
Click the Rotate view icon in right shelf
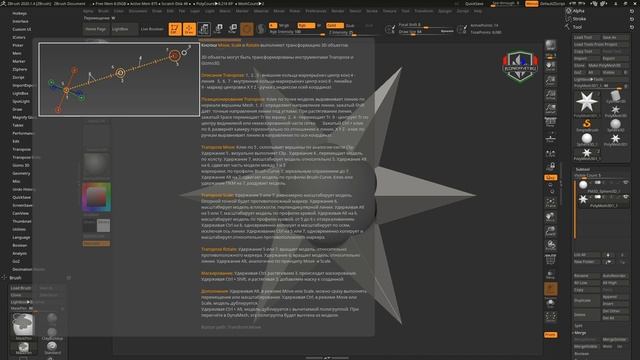tap(551, 246)
